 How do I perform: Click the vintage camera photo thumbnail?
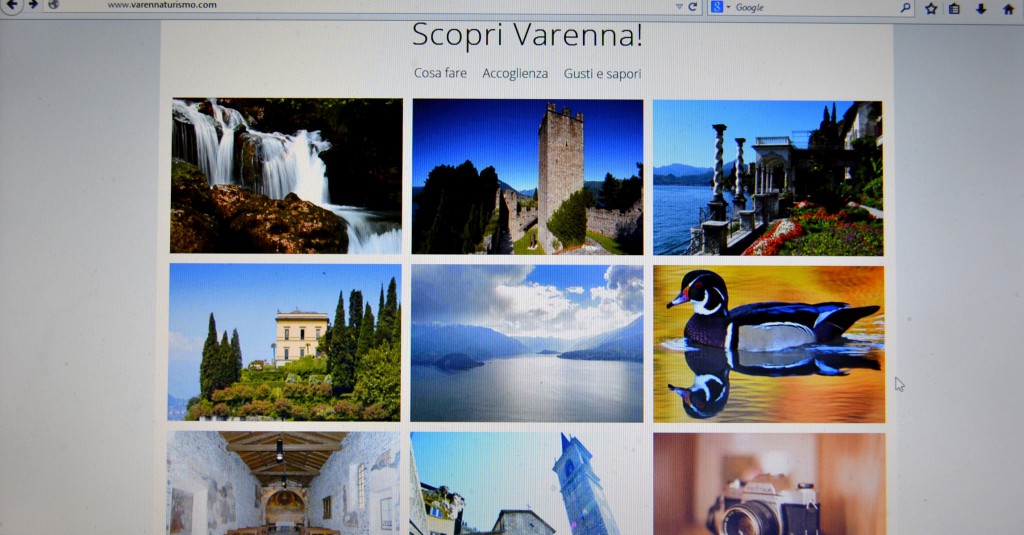pyautogui.click(x=769, y=484)
